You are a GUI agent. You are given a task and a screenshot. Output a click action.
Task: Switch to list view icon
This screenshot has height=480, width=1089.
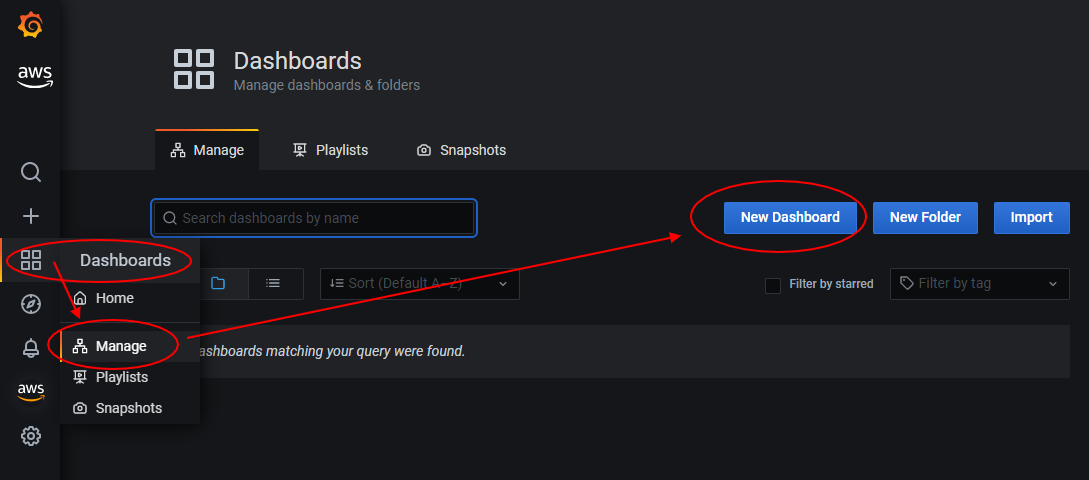click(274, 283)
